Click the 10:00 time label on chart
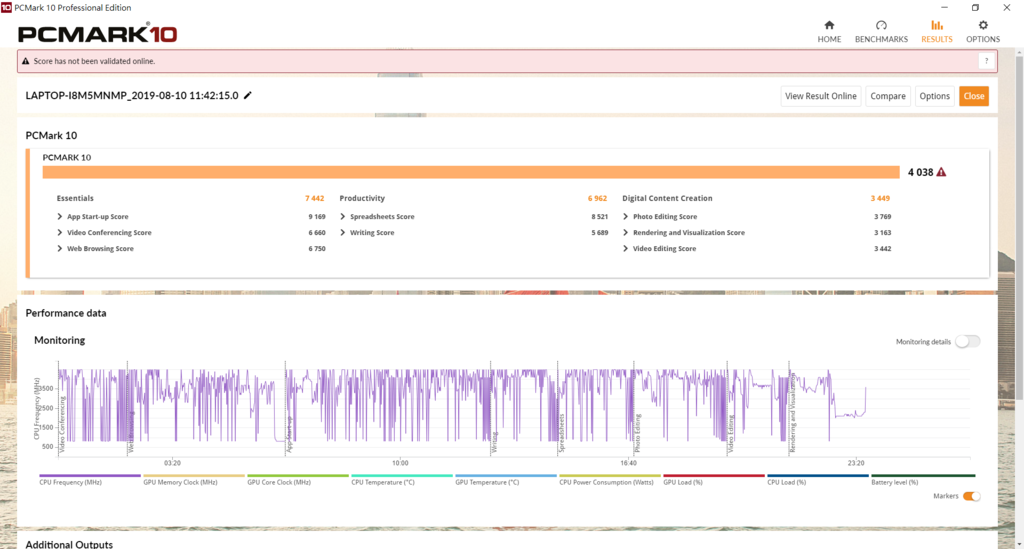The image size is (1024, 549). tap(400, 463)
